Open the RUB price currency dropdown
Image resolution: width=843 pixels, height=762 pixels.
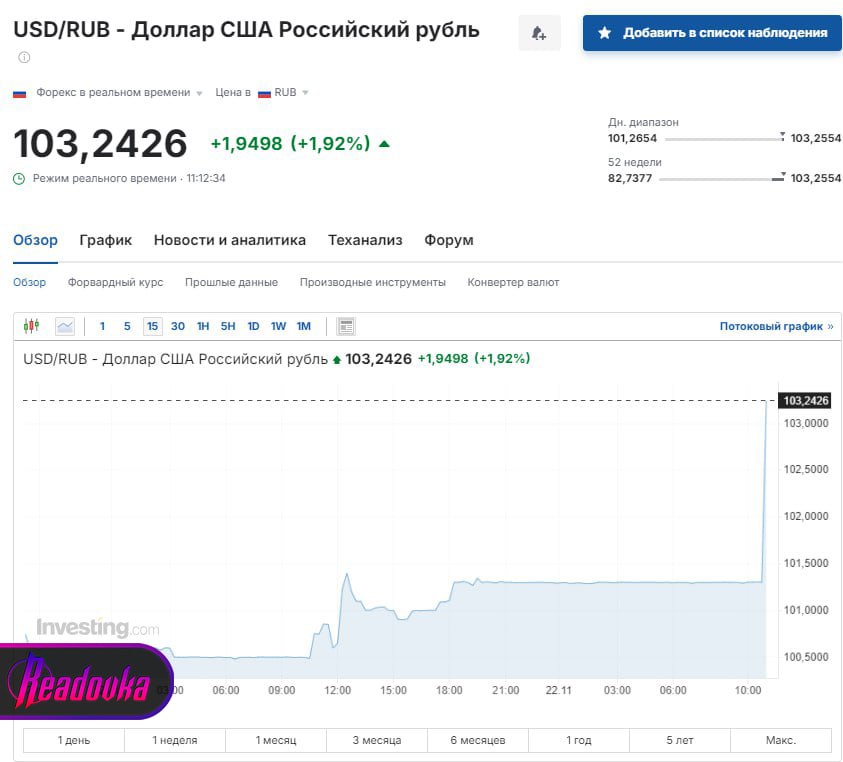[305, 93]
